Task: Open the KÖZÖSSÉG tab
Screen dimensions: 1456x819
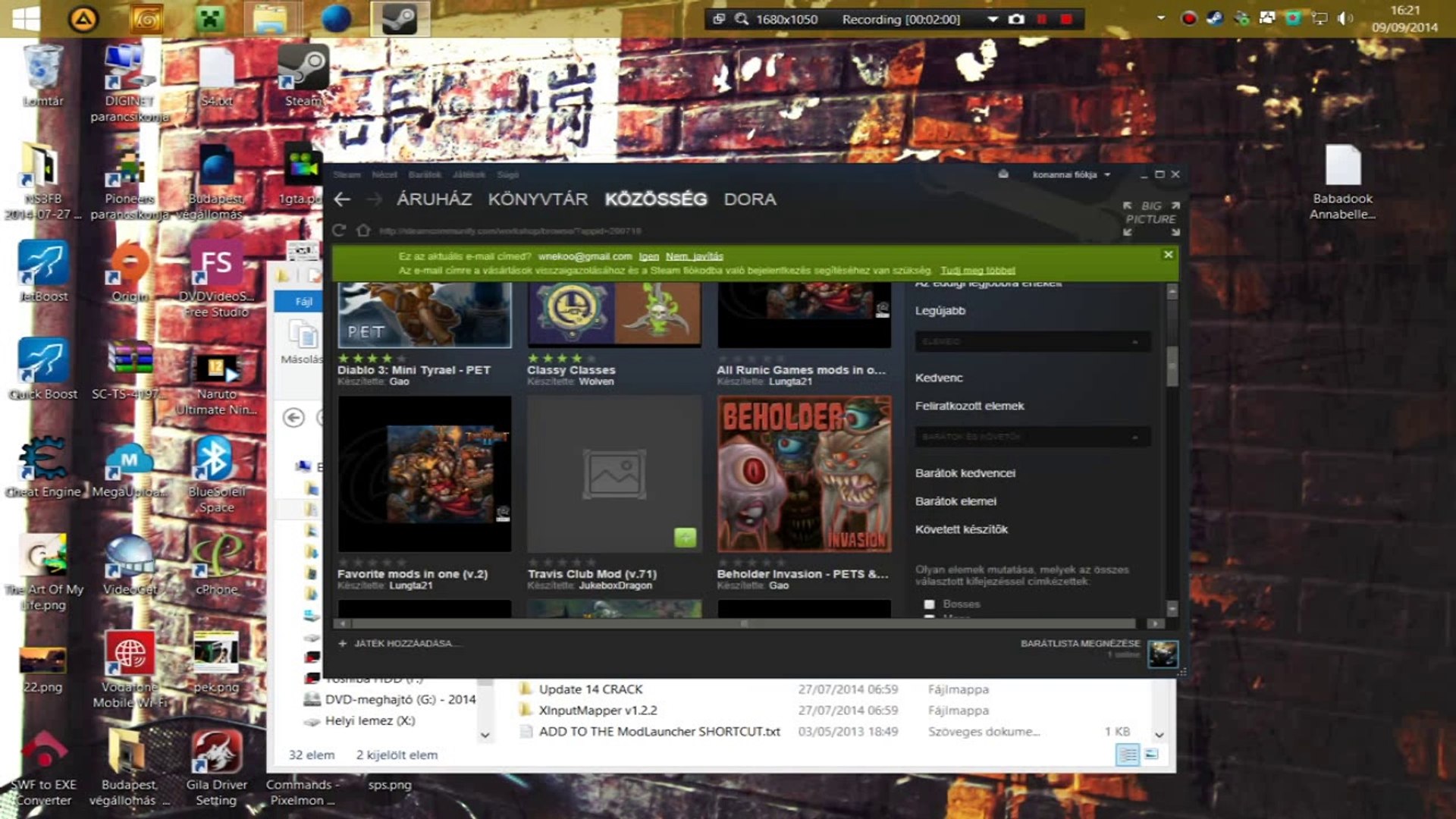Action: 656,199
